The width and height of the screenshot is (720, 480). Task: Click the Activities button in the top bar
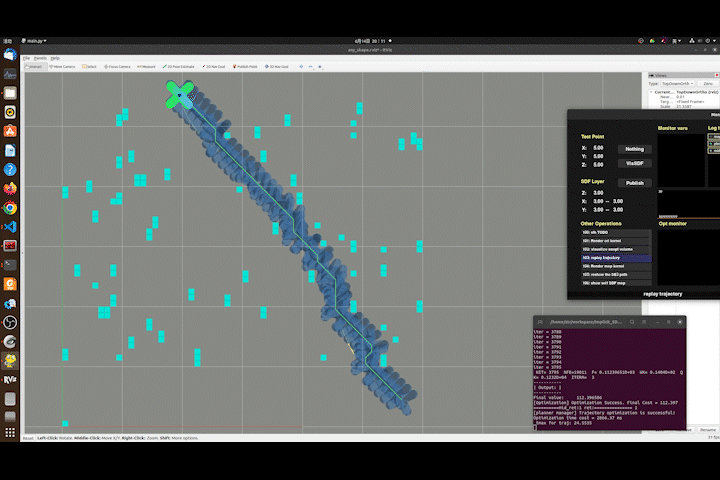point(8,41)
